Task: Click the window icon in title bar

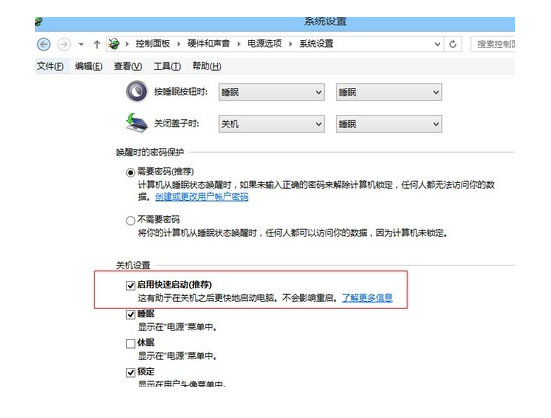Action: coord(39,22)
